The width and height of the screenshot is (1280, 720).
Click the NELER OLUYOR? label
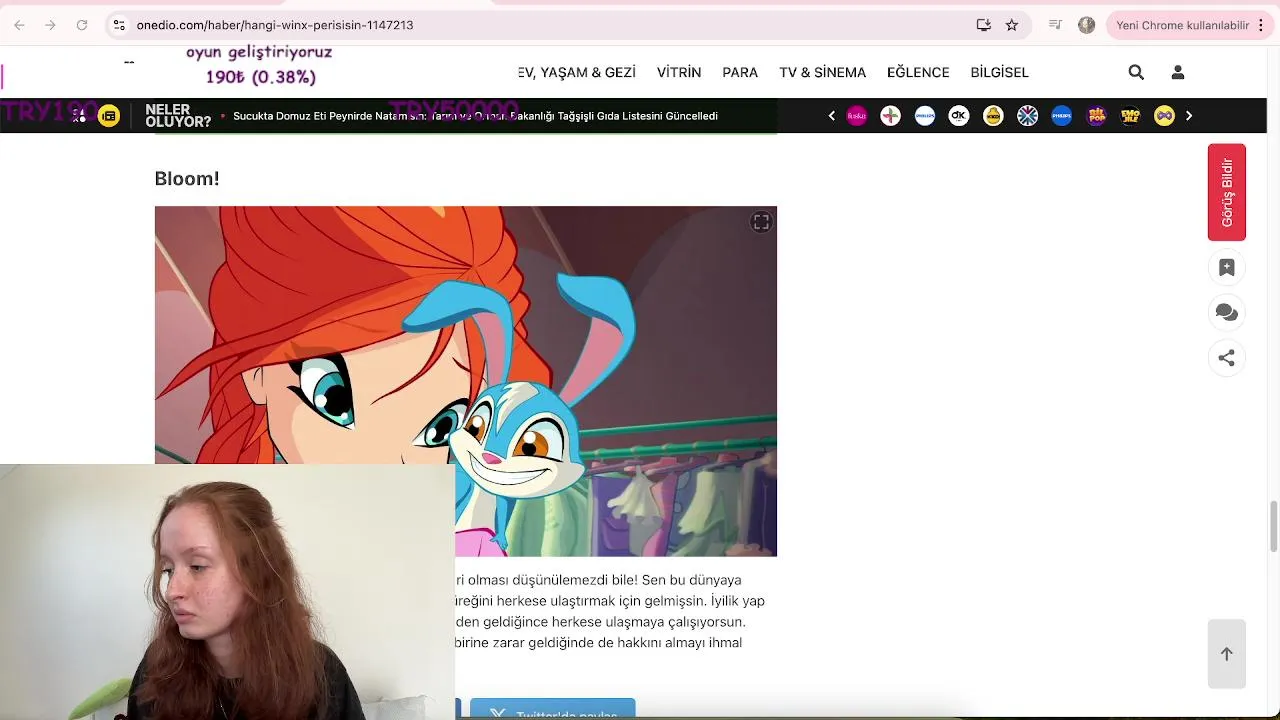tap(178, 116)
